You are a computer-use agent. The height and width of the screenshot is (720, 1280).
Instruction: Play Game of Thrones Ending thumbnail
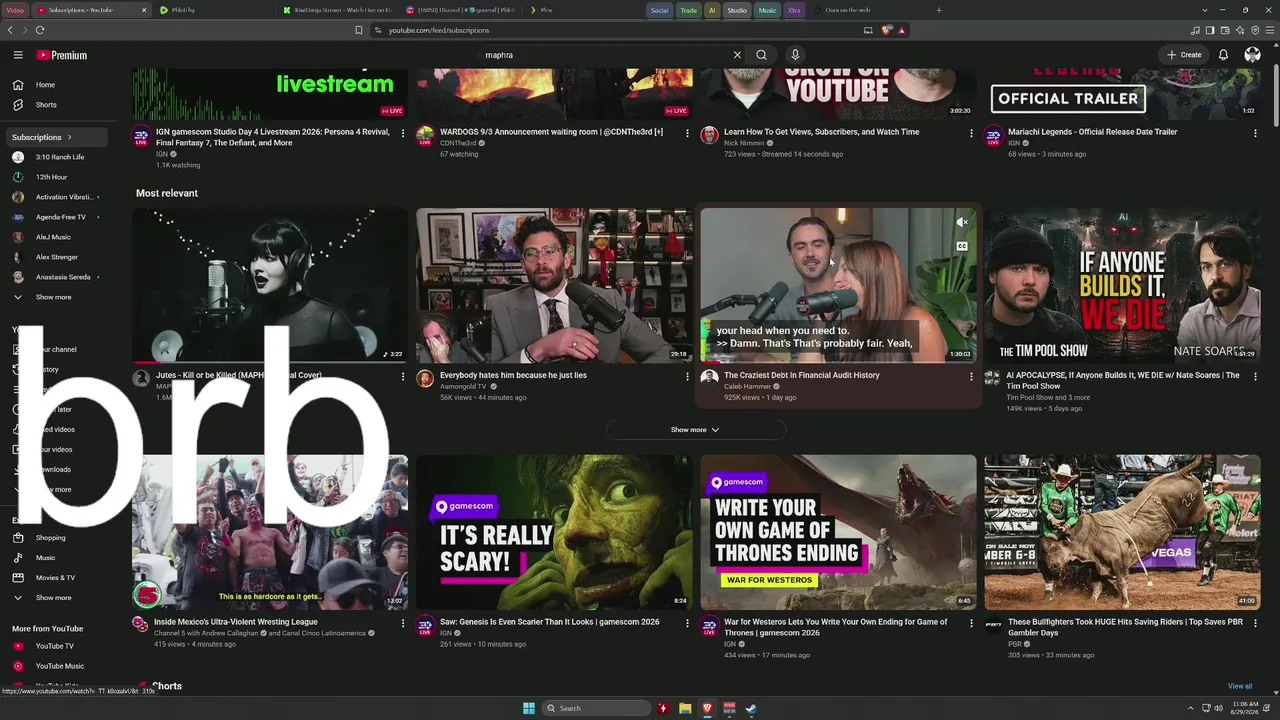838,532
